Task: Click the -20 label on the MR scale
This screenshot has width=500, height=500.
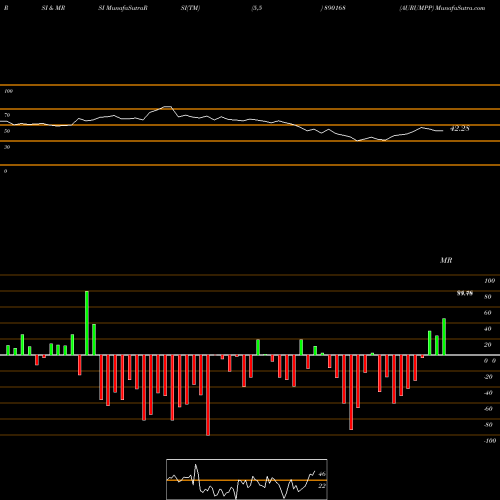Action: pos(488,377)
